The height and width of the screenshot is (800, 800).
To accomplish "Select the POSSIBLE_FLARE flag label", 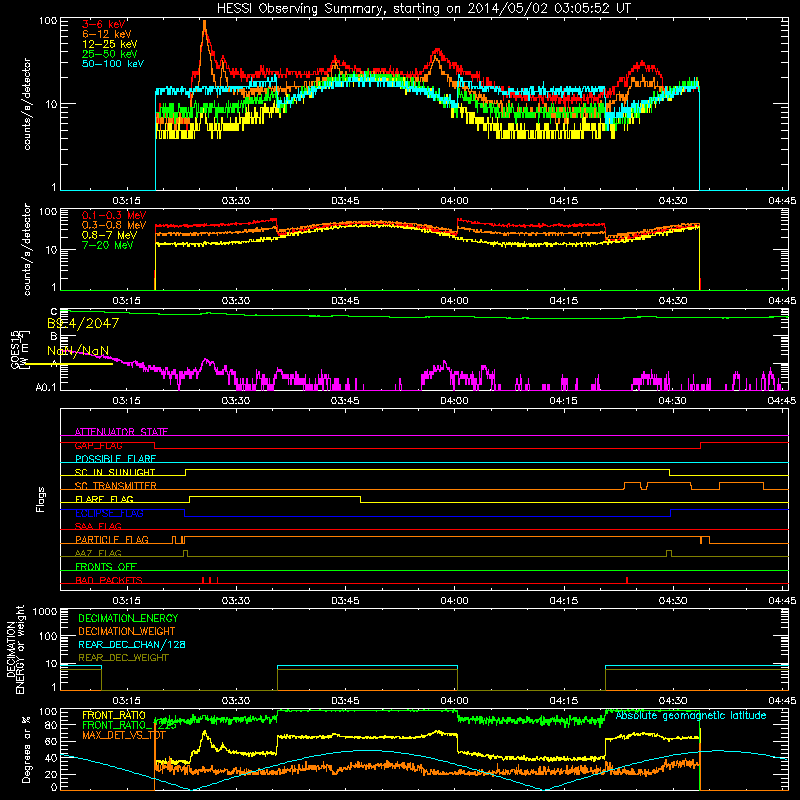I will pos(115,459).
